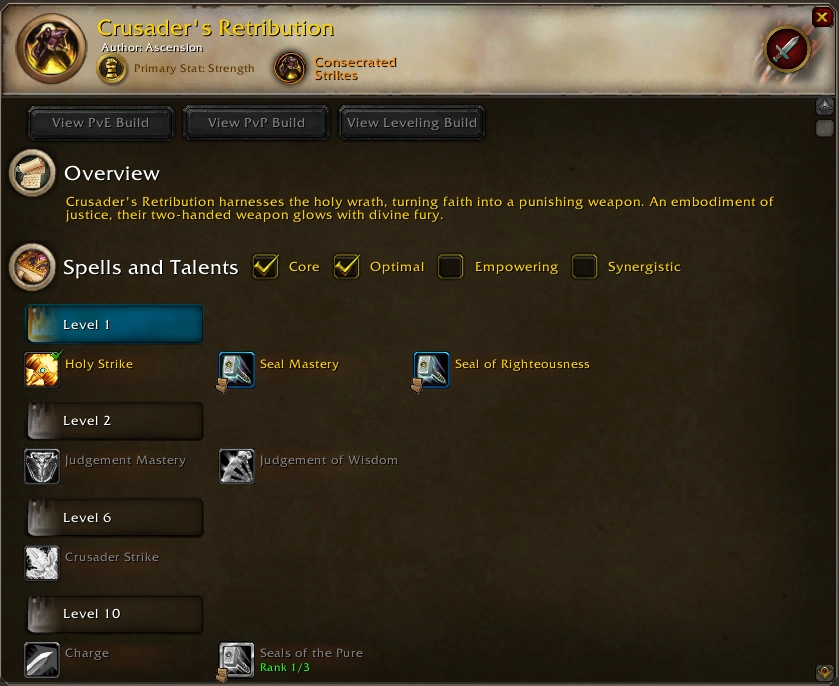Open the View PvE Build tab

click(101, 123)
